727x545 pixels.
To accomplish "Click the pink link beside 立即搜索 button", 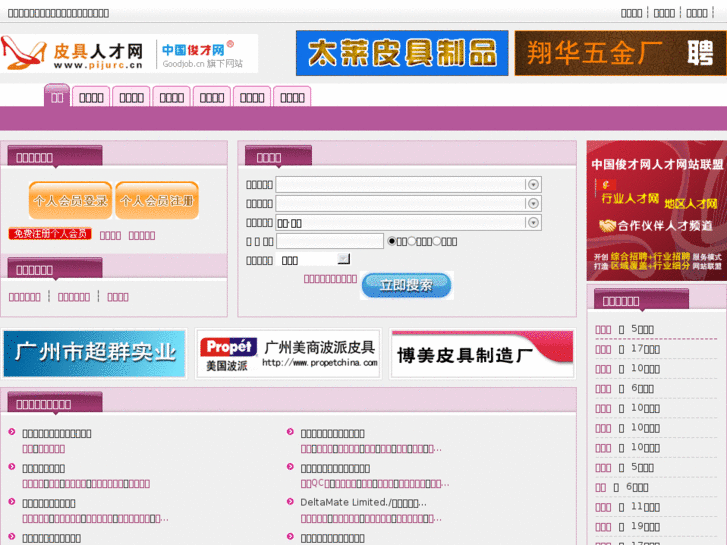I will (330, 279).
